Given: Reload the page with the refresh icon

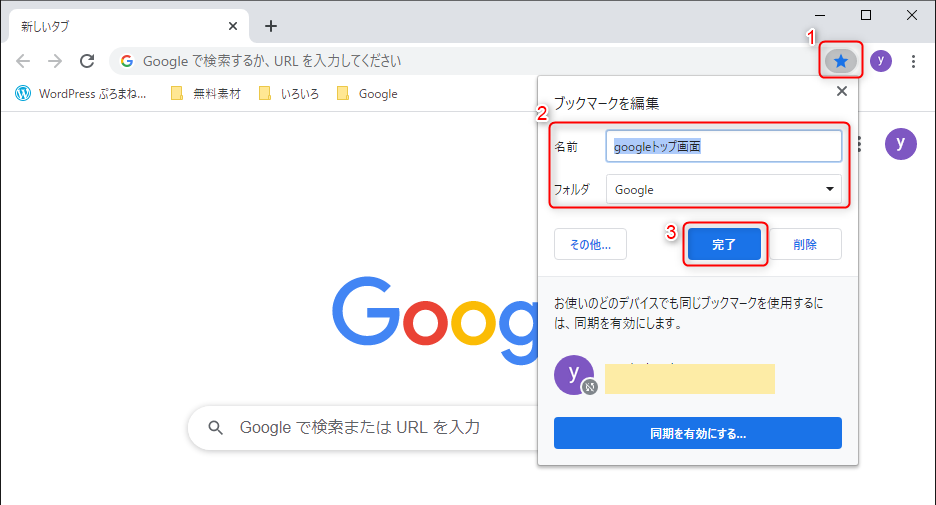Looking at the screenshot, I should pos(87,61).
